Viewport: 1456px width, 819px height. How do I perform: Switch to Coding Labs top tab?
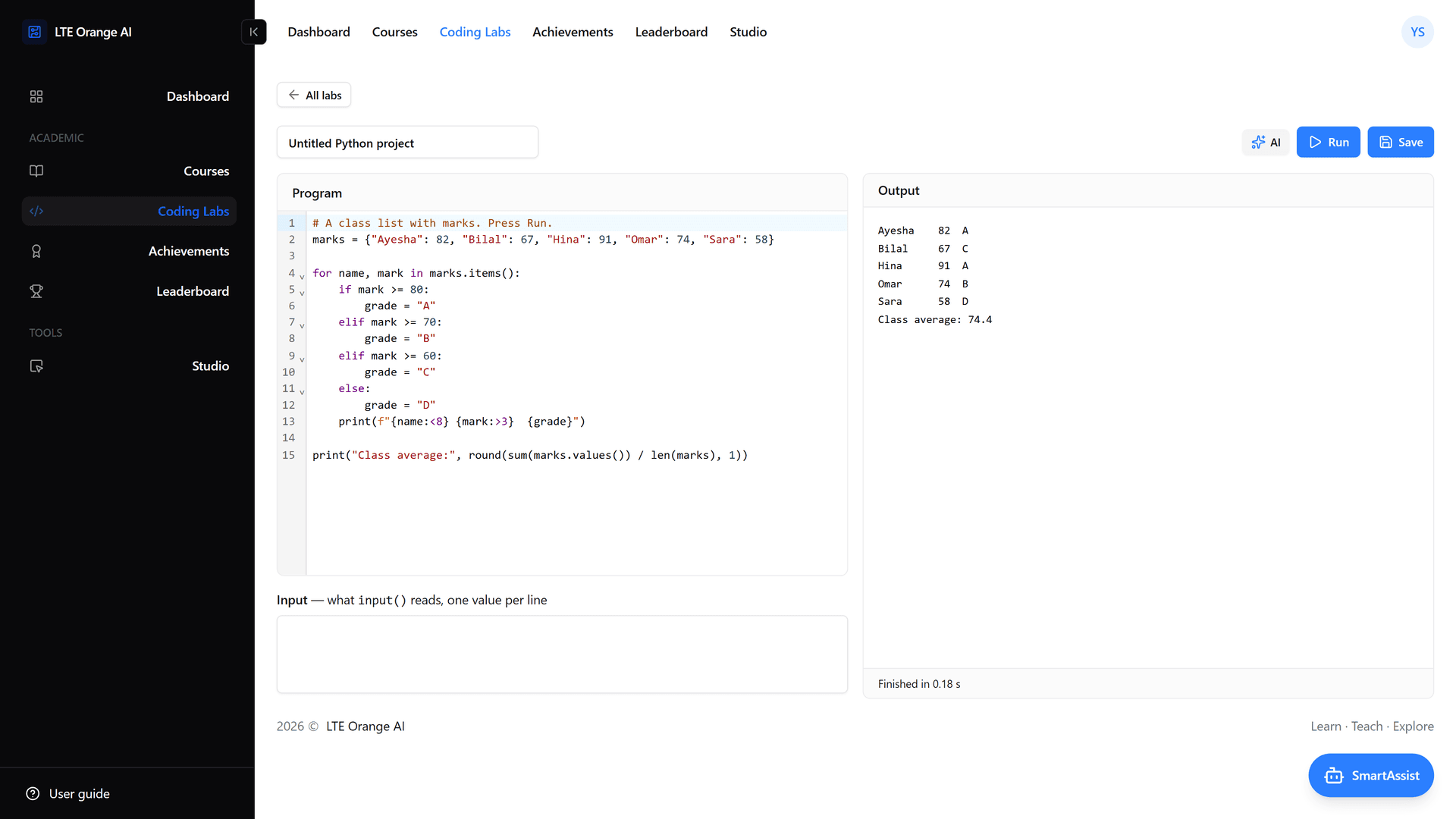tap(475, 32)
